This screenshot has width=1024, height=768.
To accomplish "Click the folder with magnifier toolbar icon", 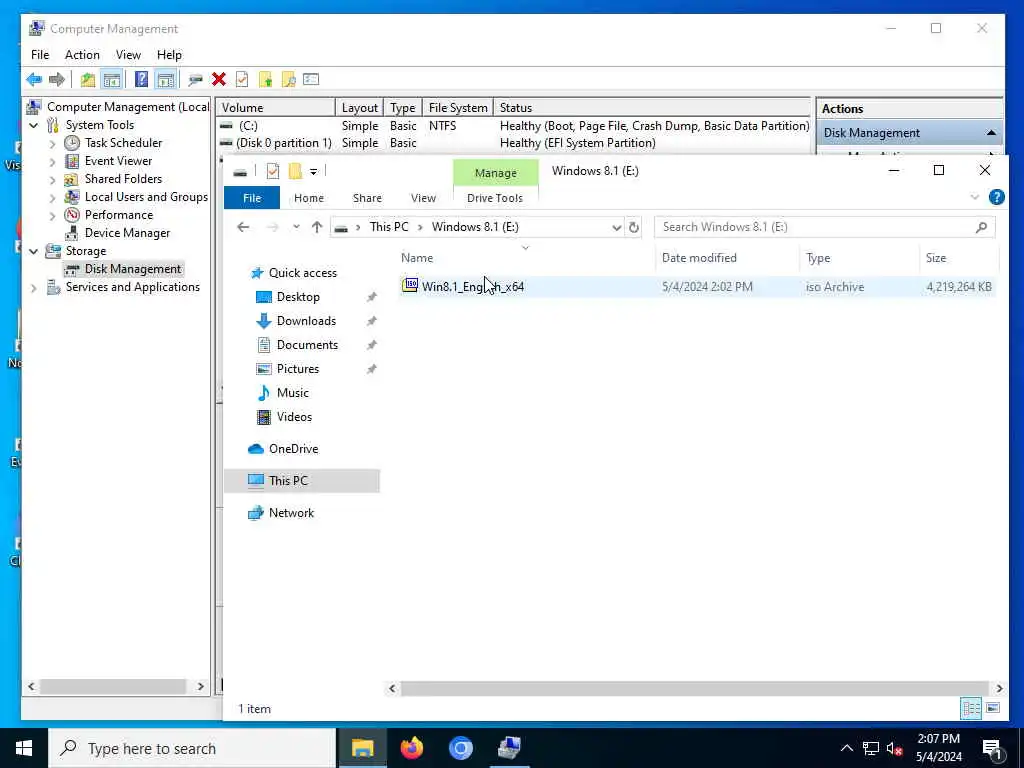I will 288,80.
